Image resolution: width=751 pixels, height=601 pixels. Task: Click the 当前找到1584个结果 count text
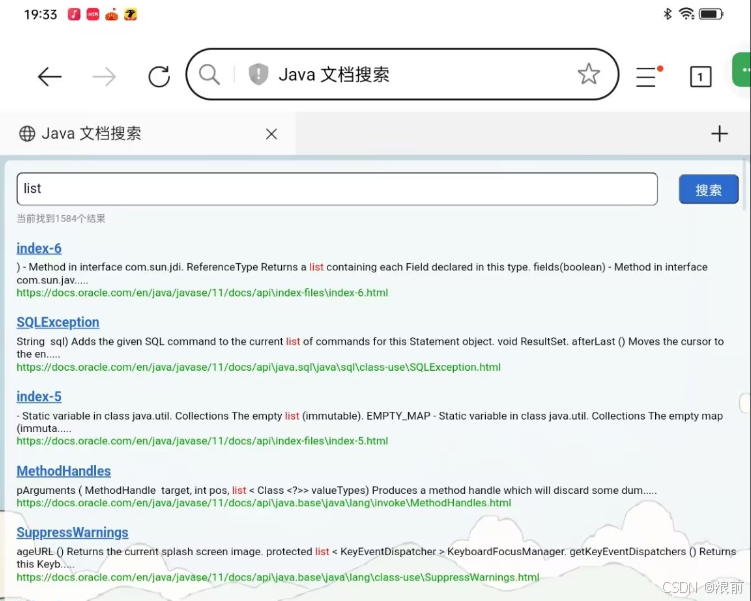click(61, 219)
